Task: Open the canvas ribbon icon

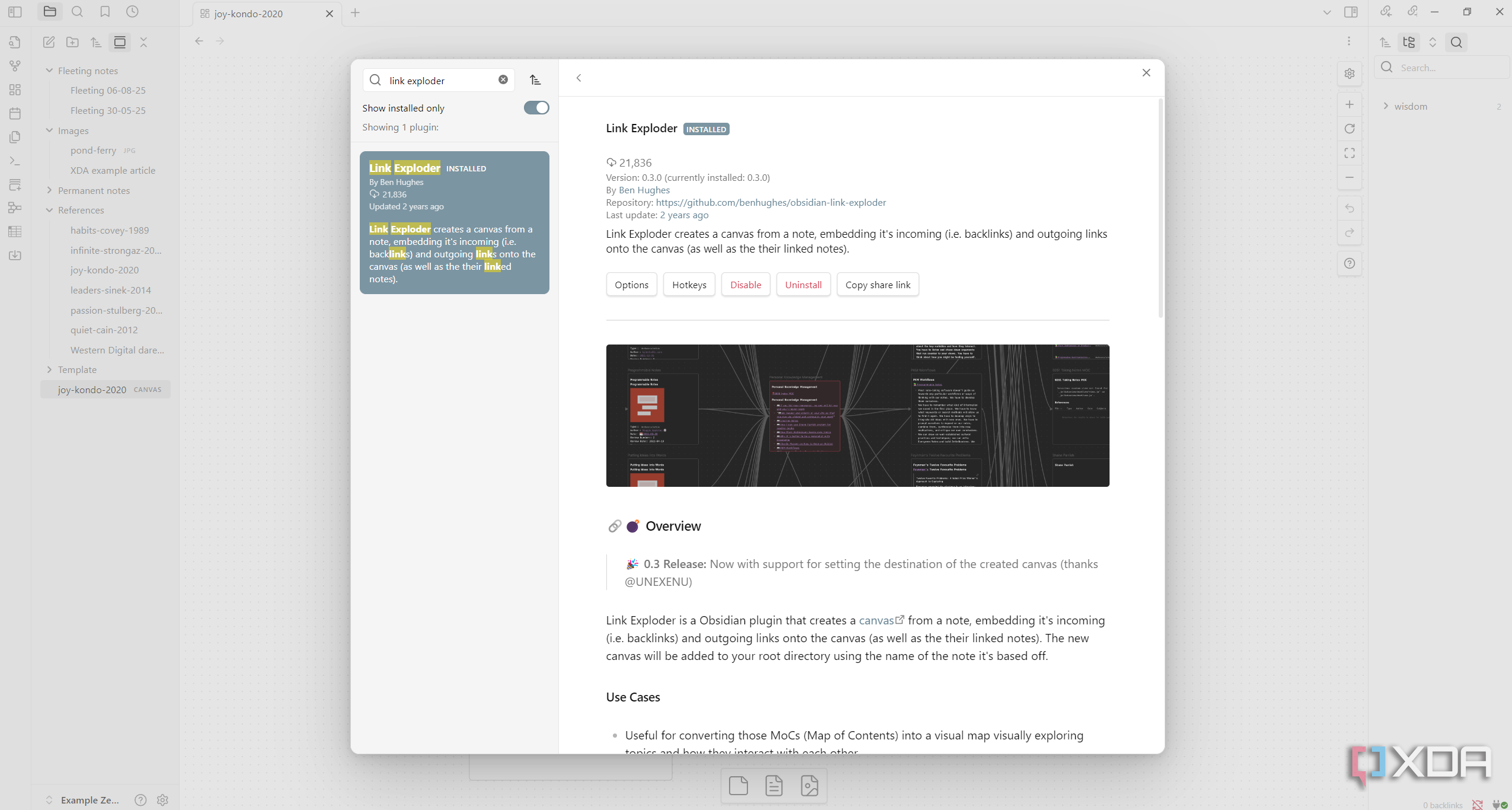Action: 15,90
